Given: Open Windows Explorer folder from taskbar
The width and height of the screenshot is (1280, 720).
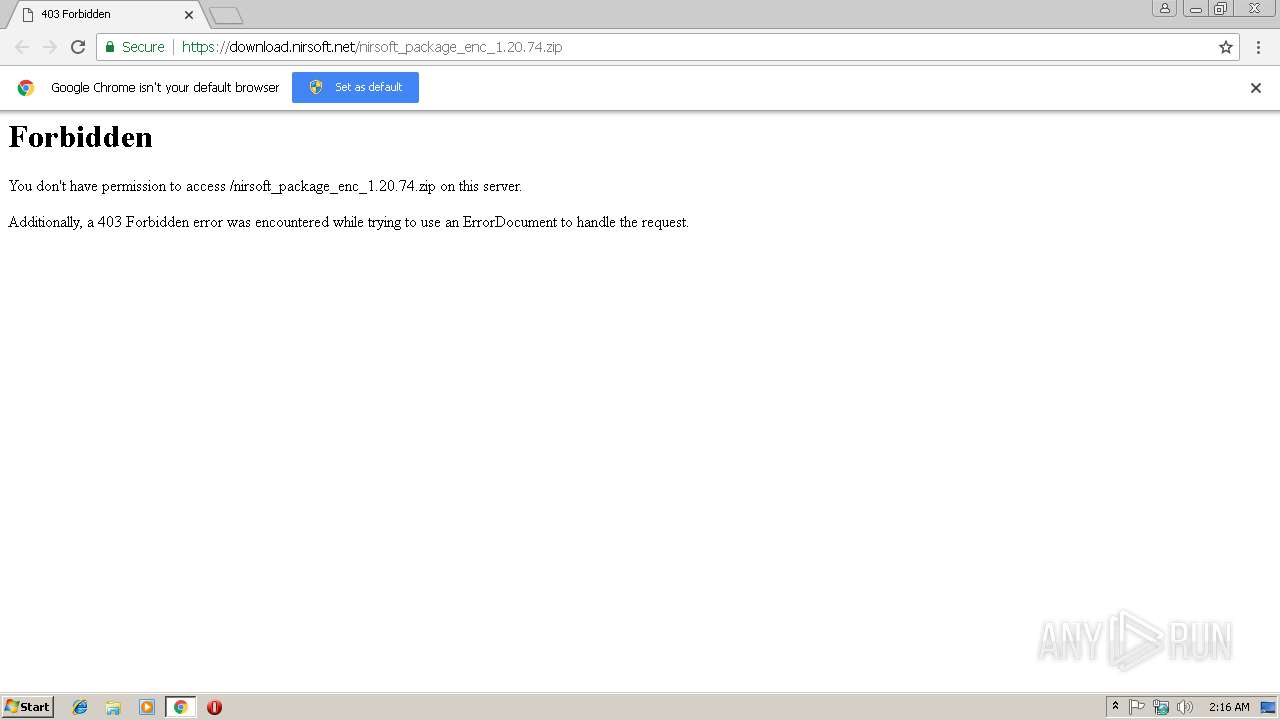Looking at the screenshot, I should (113, 707).
